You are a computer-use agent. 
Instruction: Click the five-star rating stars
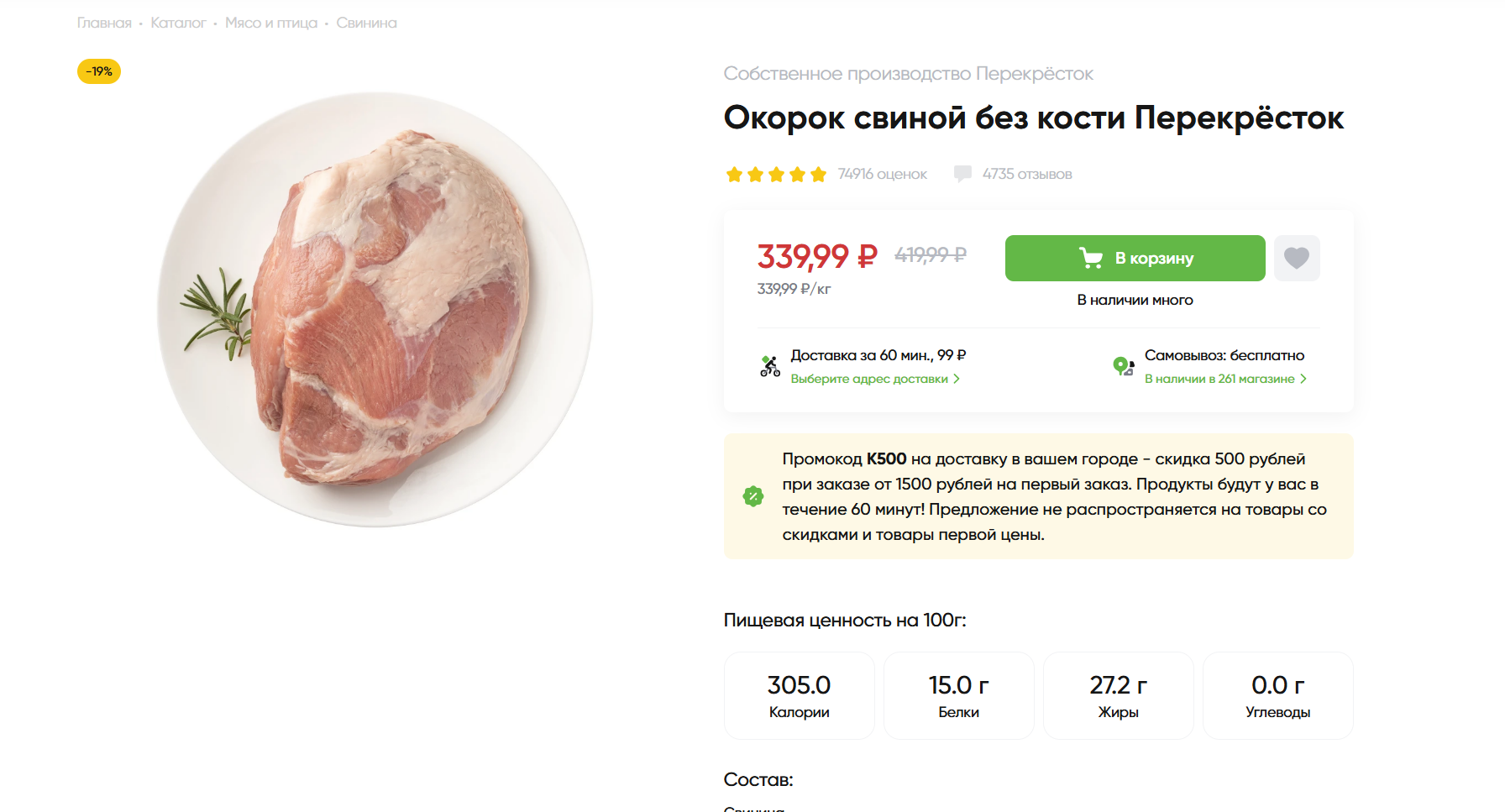click(x=776, y=175)
